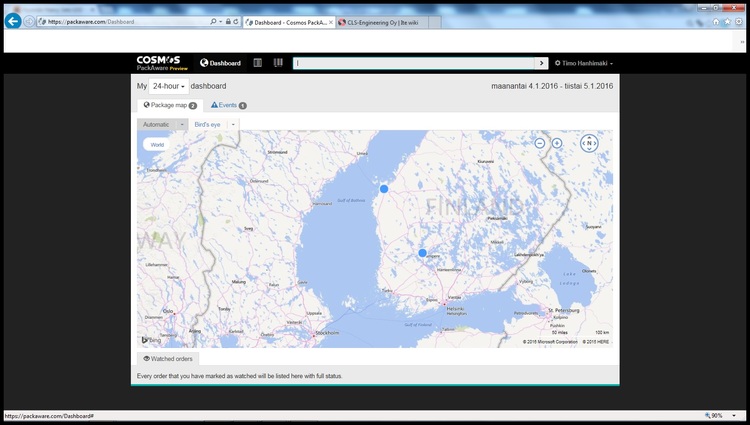Switch to the Events tab
The height and width of the screenshot is (425, 750).
229,105
